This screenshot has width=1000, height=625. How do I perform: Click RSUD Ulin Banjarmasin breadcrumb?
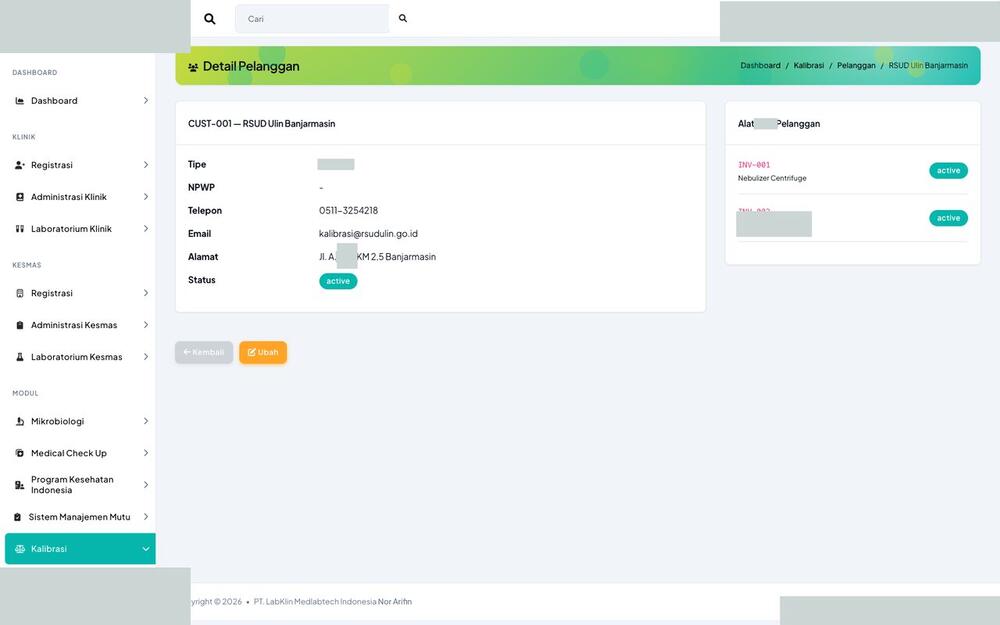click(928, 66)
